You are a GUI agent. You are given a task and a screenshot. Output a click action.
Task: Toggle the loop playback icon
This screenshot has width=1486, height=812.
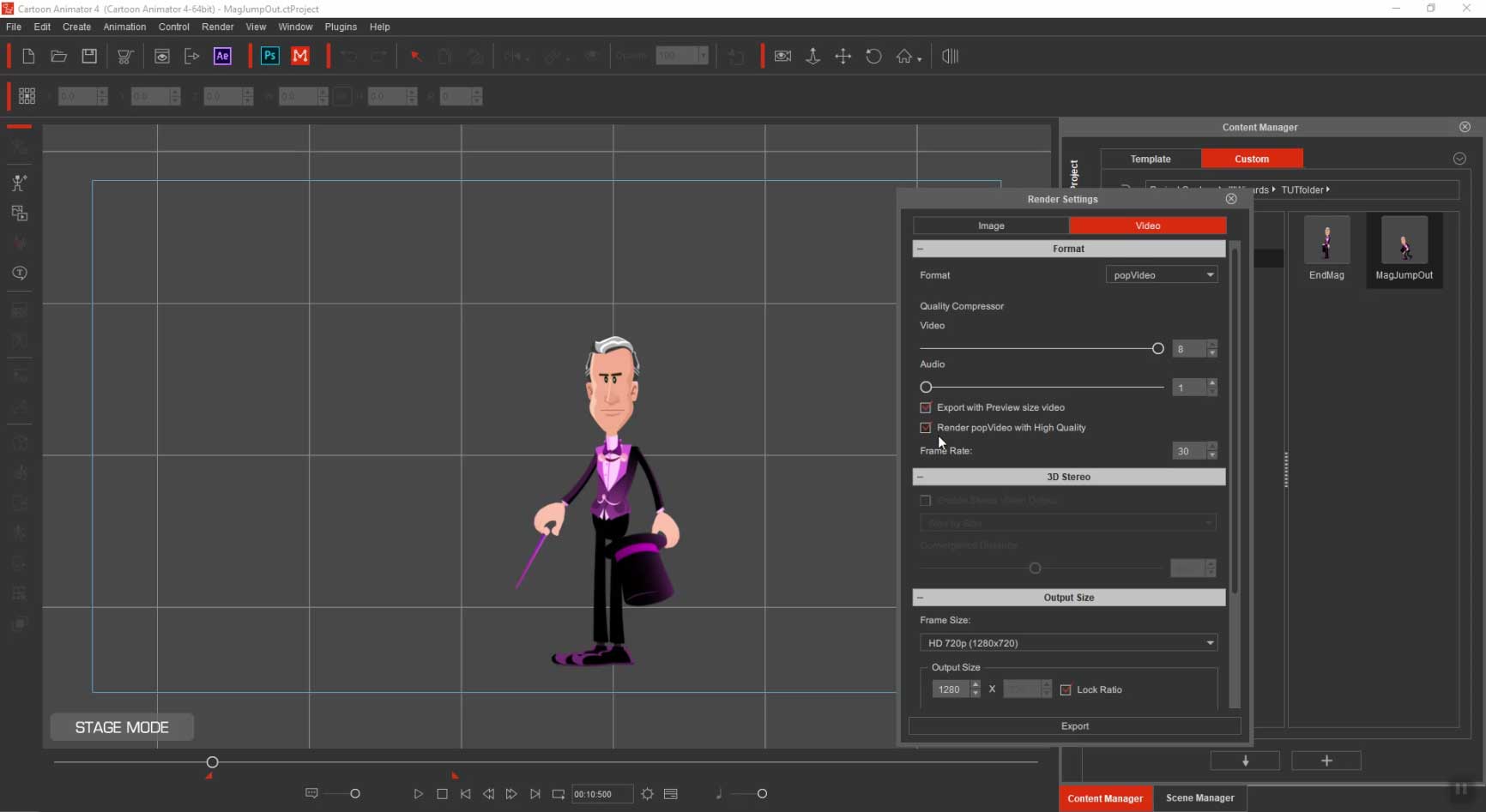click(x=559, y=794)
